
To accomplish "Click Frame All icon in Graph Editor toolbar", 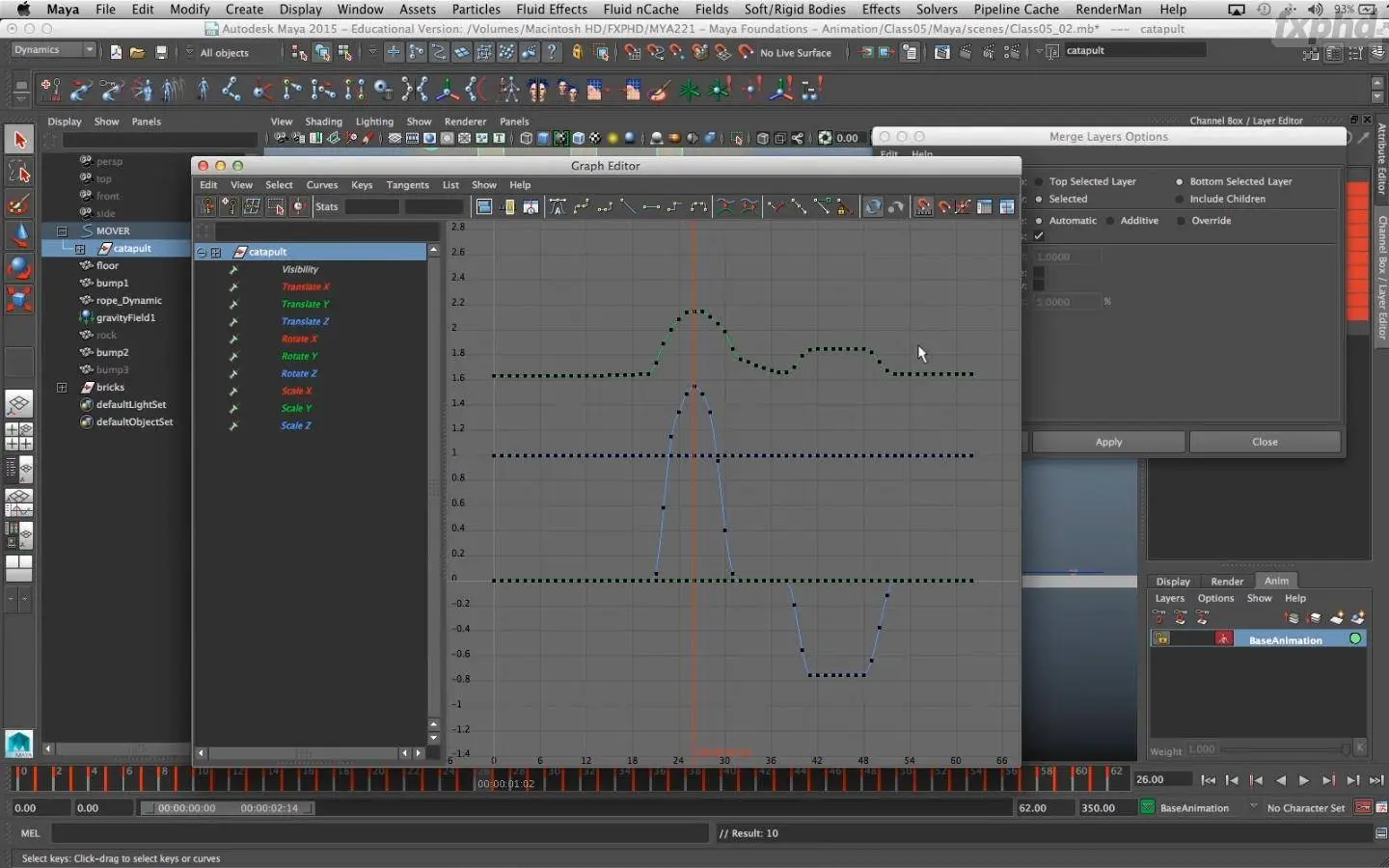I will 484,206.
